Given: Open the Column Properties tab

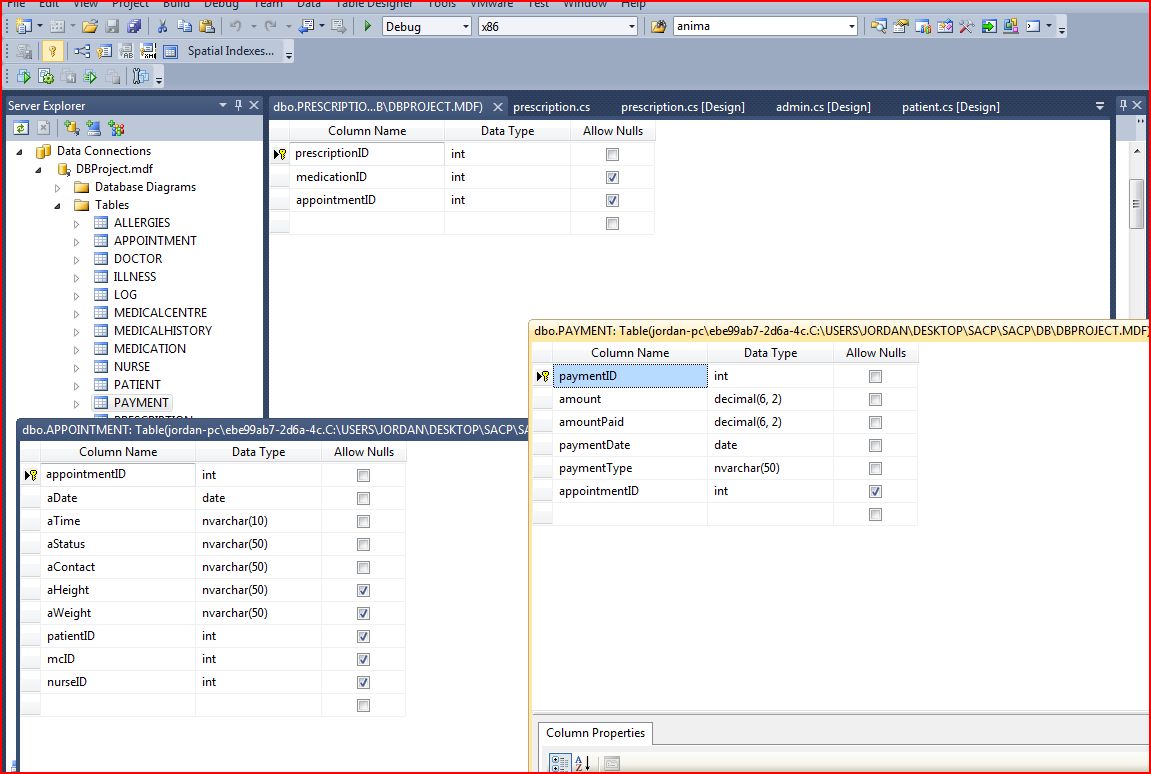Looking at the screenshot, I should point(595,733).
